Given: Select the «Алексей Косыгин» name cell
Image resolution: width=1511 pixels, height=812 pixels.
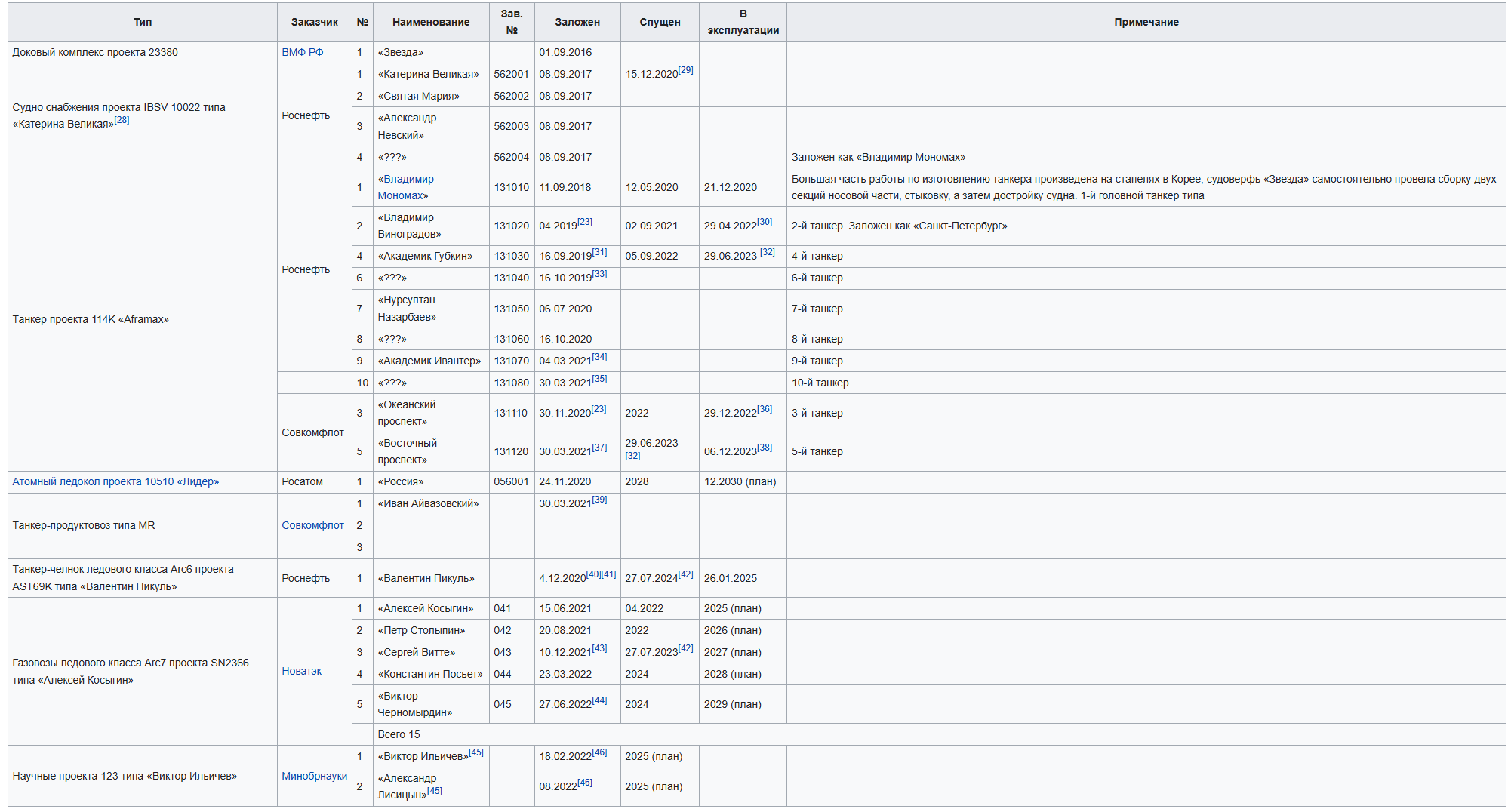Looking at the screenshot, I should (x=431, y=608).
